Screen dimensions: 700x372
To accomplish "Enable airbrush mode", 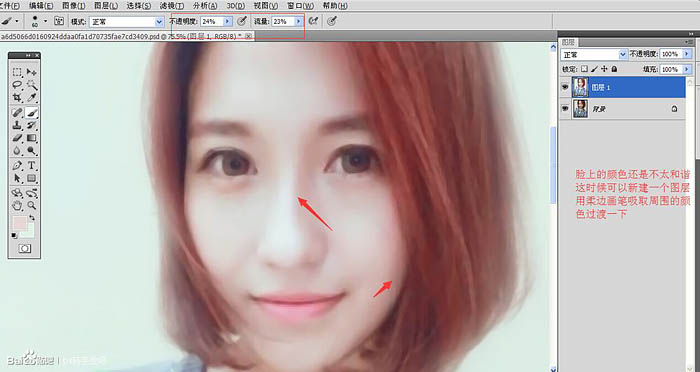I will click(x=313, y=21).
